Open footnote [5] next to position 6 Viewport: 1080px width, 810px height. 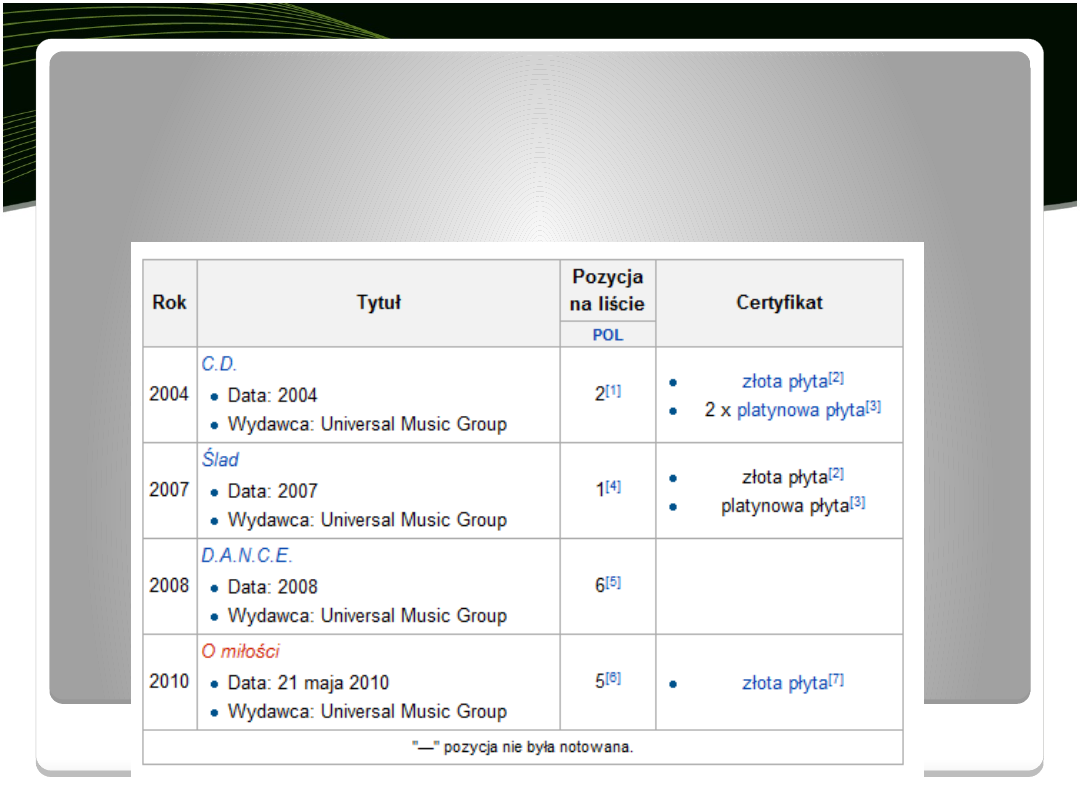click(x=613, y=583)
